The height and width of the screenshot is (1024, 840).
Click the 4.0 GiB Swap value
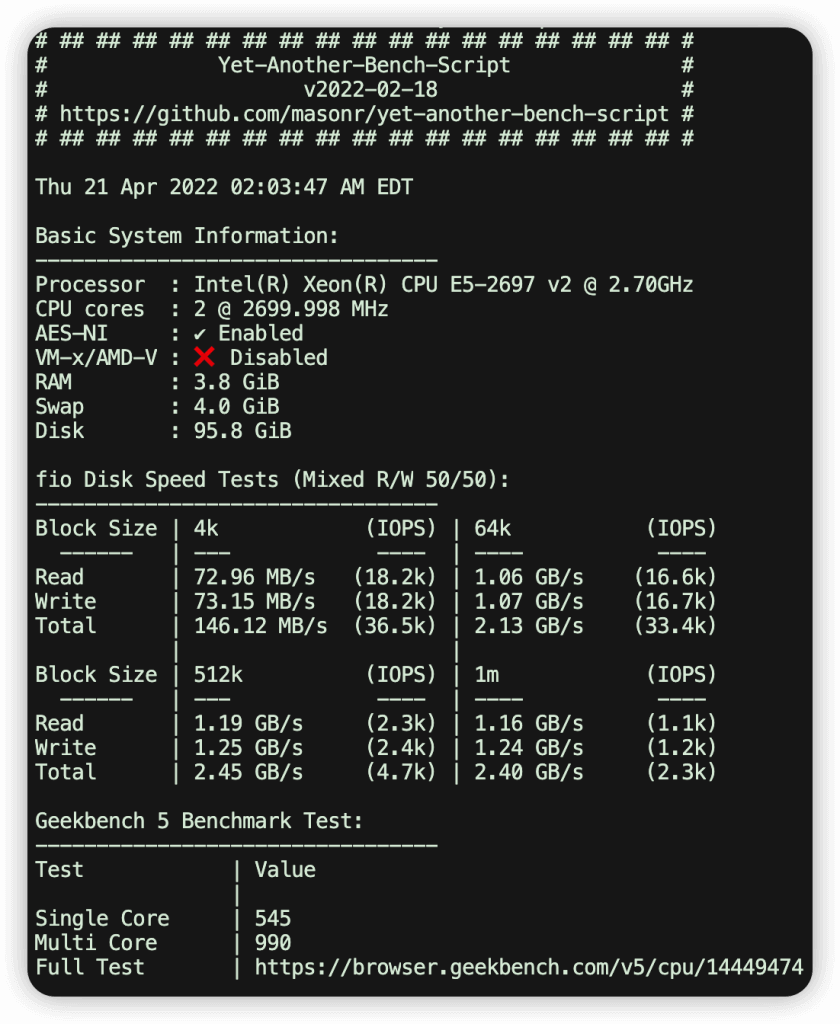[237, 407]
